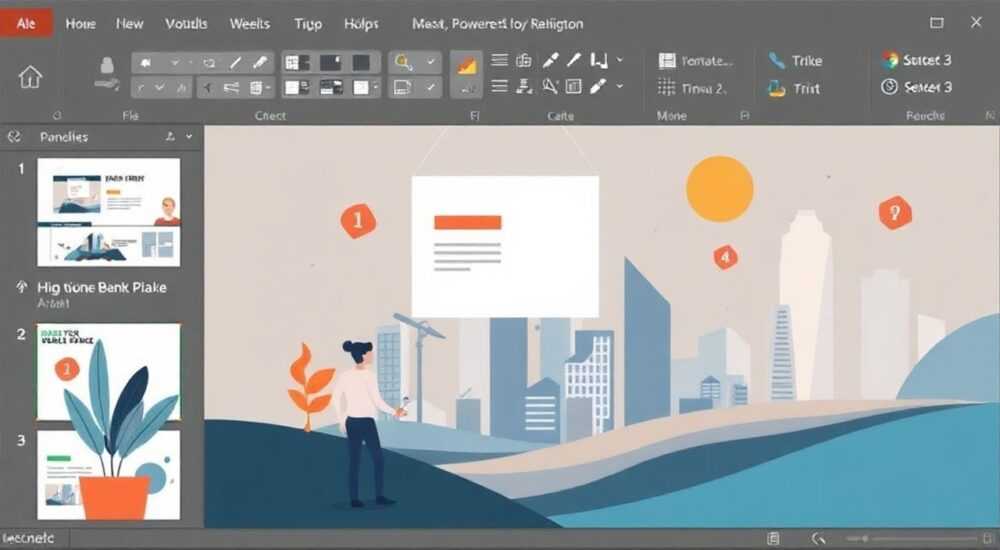Select the brush icon in the first toolbar group

[260, 63]
